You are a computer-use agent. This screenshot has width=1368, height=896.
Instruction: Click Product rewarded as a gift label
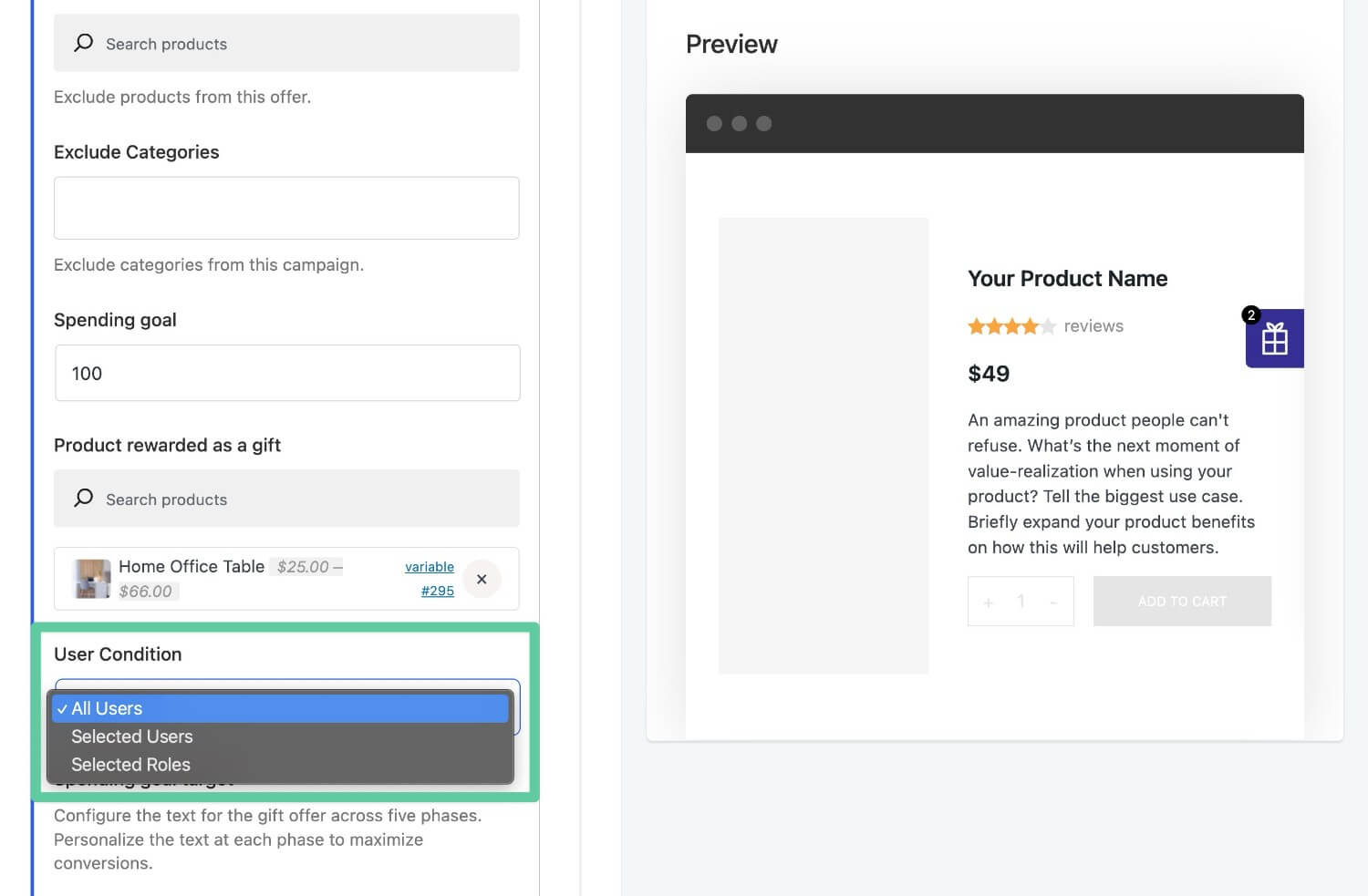[x=167, y=445]
